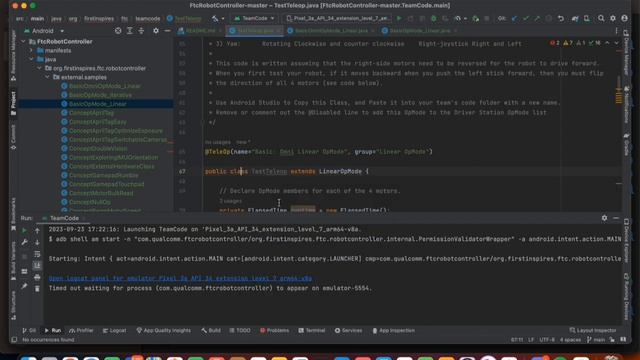The width and height of the screenshot is (640, 360).
Task: Open IDE settings gear in the top toolbar
Action: [x=613, y=18]
